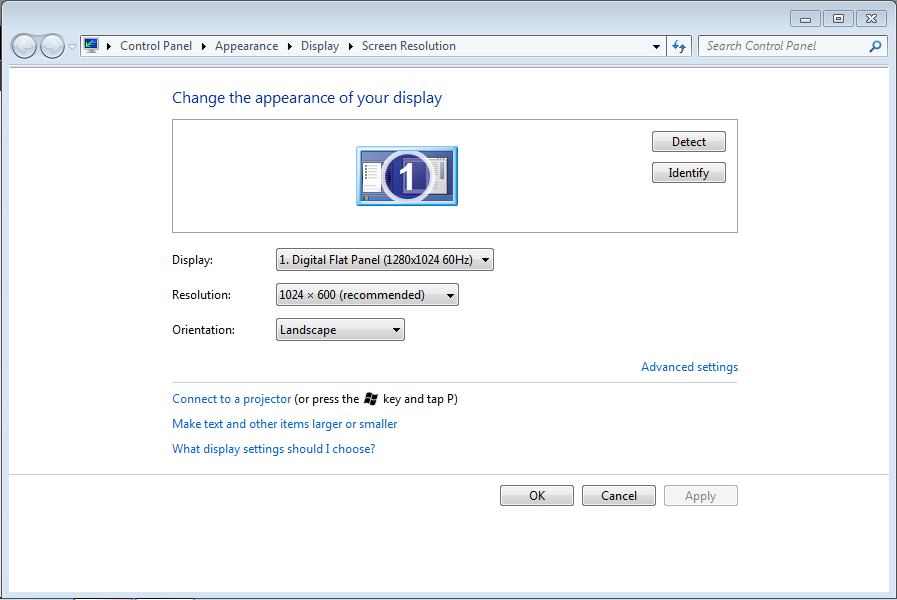Click the 'Orientation:' label
The width and height of the screenshot is (897, 600).
[x=204, y=330]
